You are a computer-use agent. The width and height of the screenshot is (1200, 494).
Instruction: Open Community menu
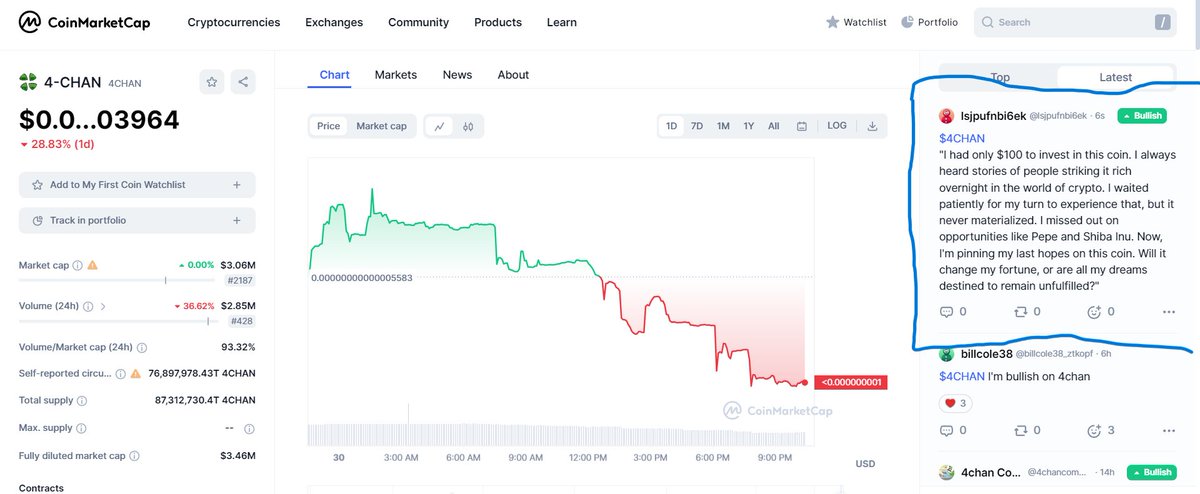coord(419,22)
